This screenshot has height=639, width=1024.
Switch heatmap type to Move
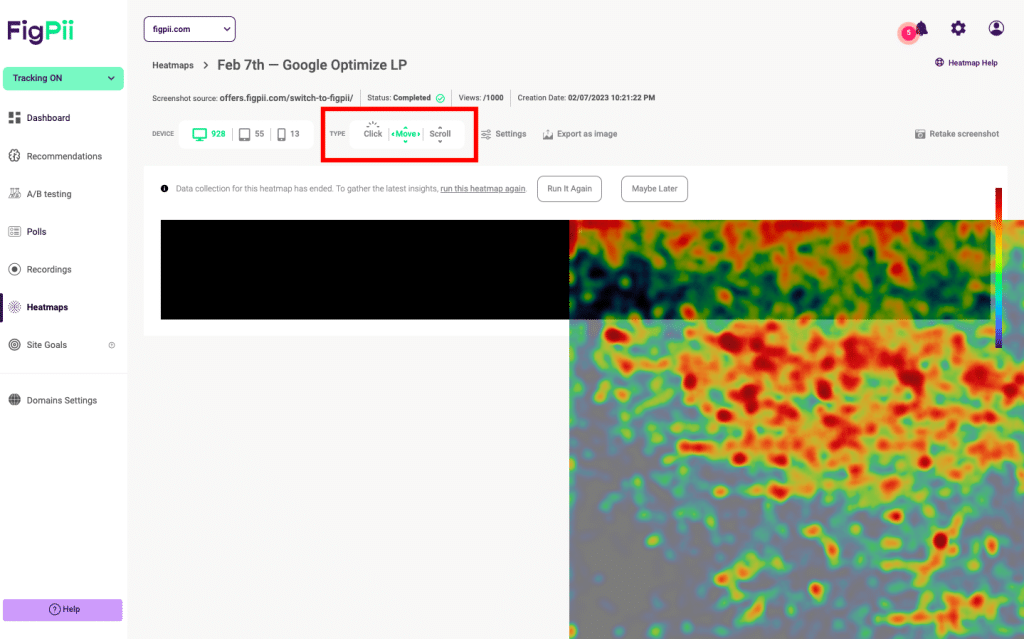point(405,133)
